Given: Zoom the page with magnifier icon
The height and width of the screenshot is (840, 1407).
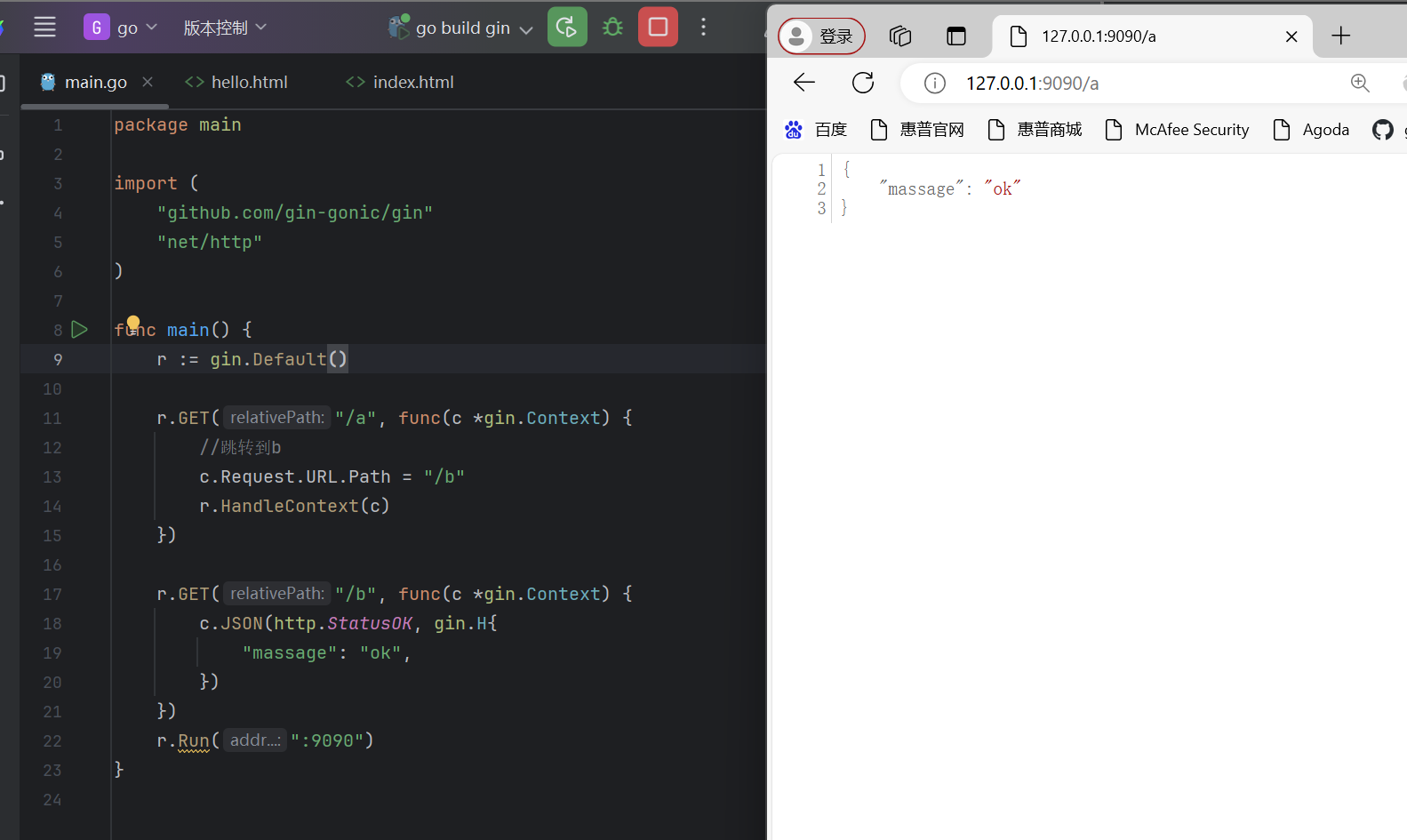Looking at the screenshot, I should pos(1360,83).
